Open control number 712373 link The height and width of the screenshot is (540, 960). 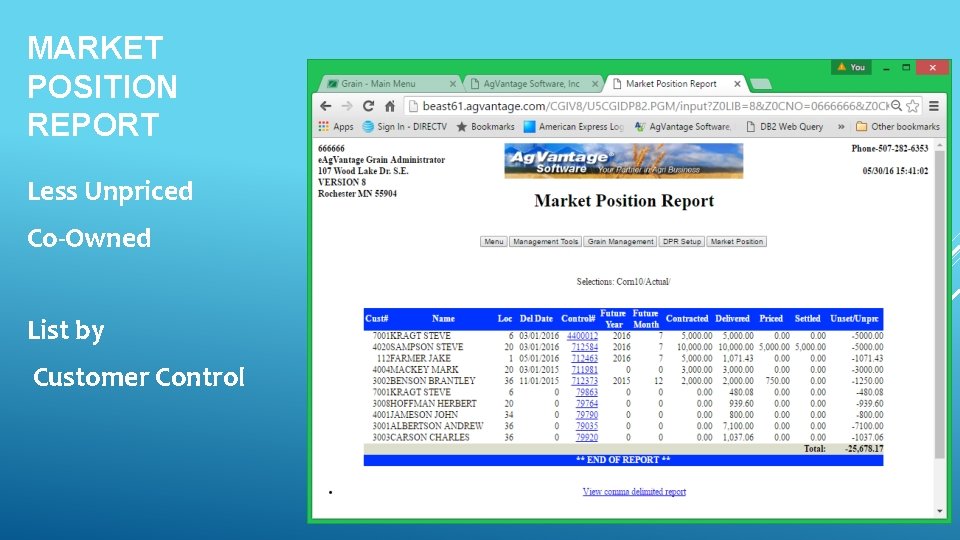coord(585,381)
